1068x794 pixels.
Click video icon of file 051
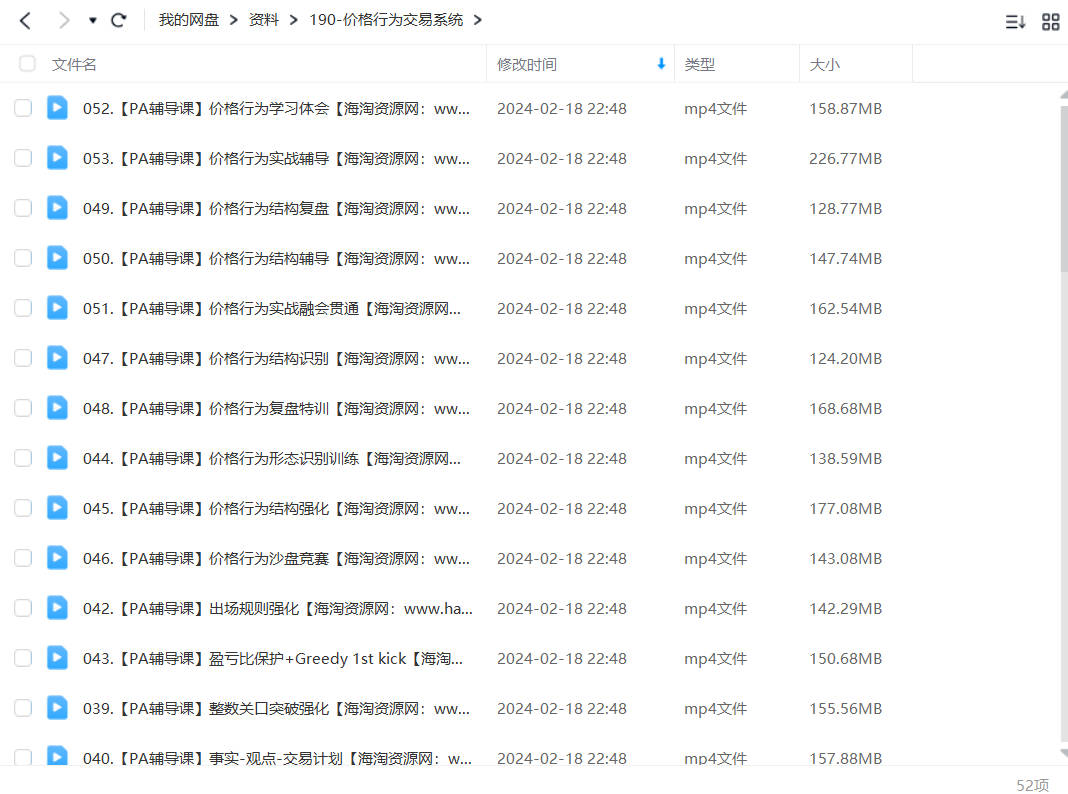(x=57, y=308)
